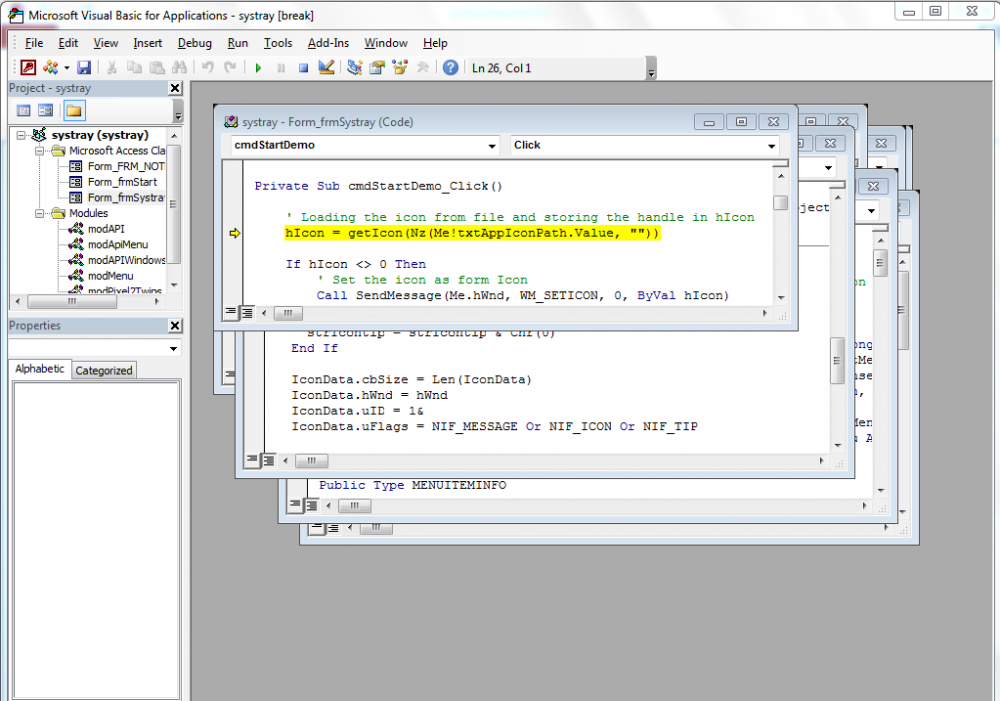Select the modMenu module
Viewport: 1000px width, 701px height.
coord(110,276)
